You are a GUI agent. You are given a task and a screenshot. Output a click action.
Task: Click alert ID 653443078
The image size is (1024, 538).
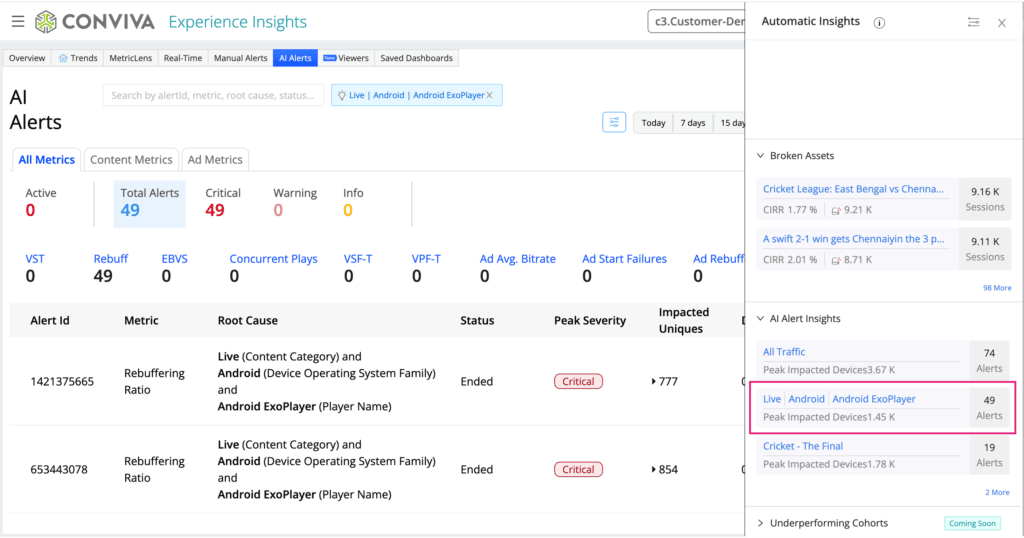pyautogui.click(x=59, y=469)
